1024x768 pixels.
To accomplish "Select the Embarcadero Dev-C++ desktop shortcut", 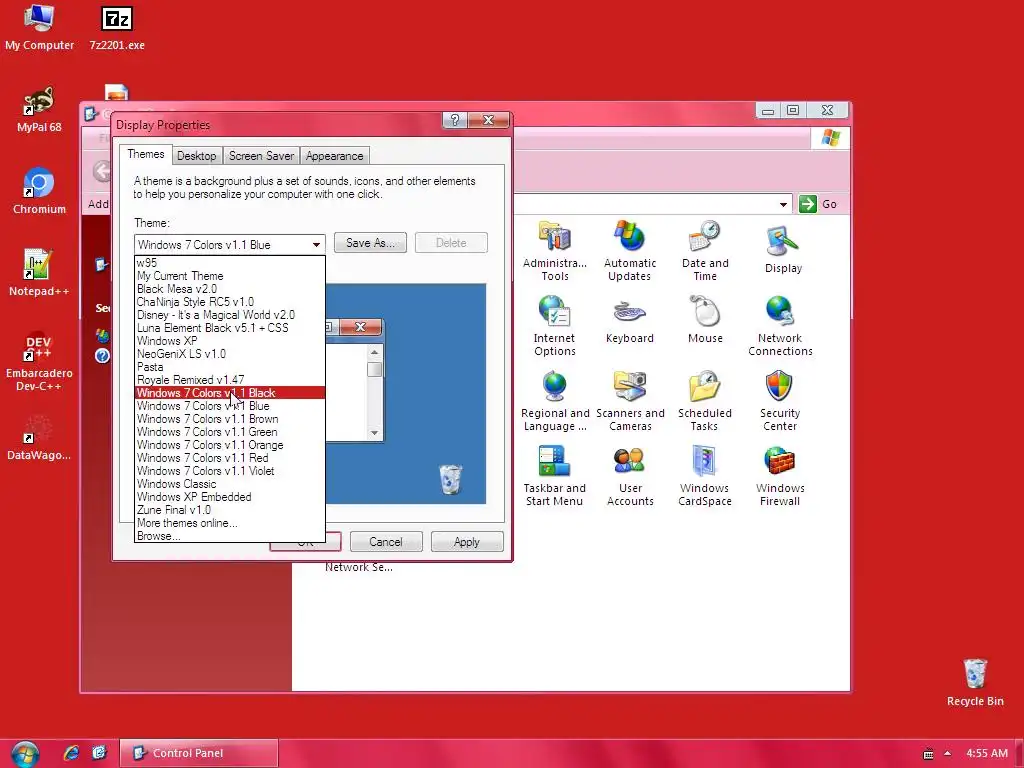I will (39, 362).
